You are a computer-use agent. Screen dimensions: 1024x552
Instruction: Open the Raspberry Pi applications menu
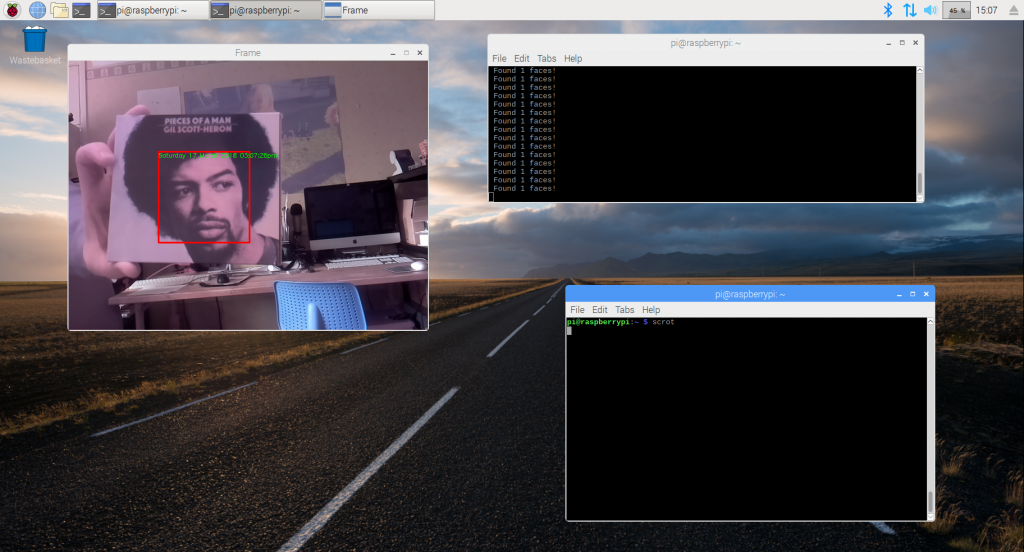pyautogui.click(x=13, y=10)
